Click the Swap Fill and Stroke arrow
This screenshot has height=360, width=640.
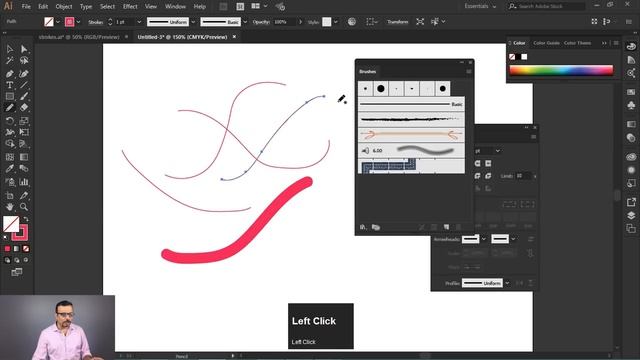pyautogui.click(x=26, y=219)
